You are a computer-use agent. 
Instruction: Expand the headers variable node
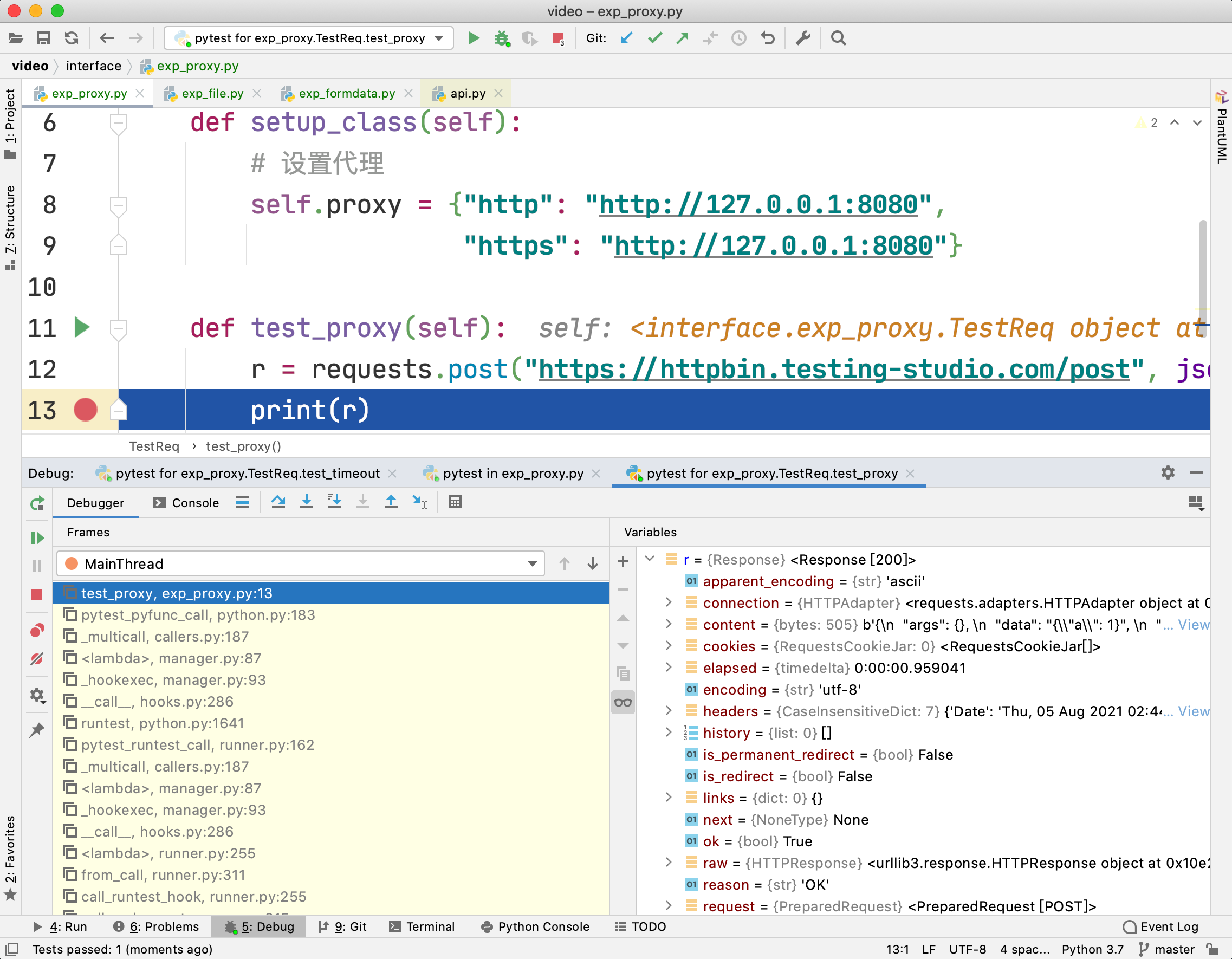[x=669, y=711]
